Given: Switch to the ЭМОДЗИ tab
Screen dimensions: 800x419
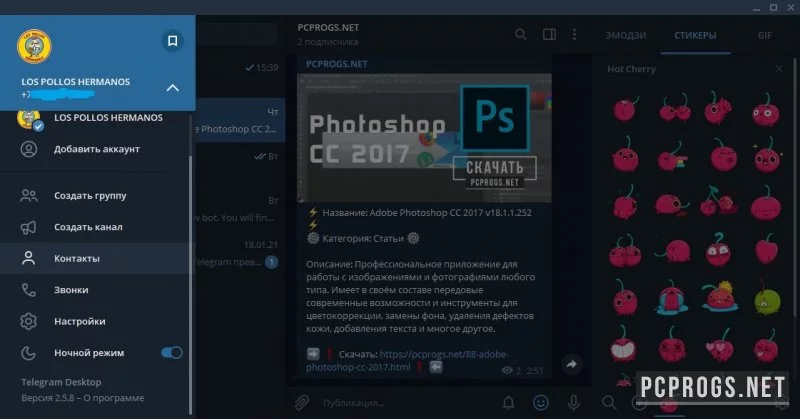Looking at the screenshot, I should [626, 36].
